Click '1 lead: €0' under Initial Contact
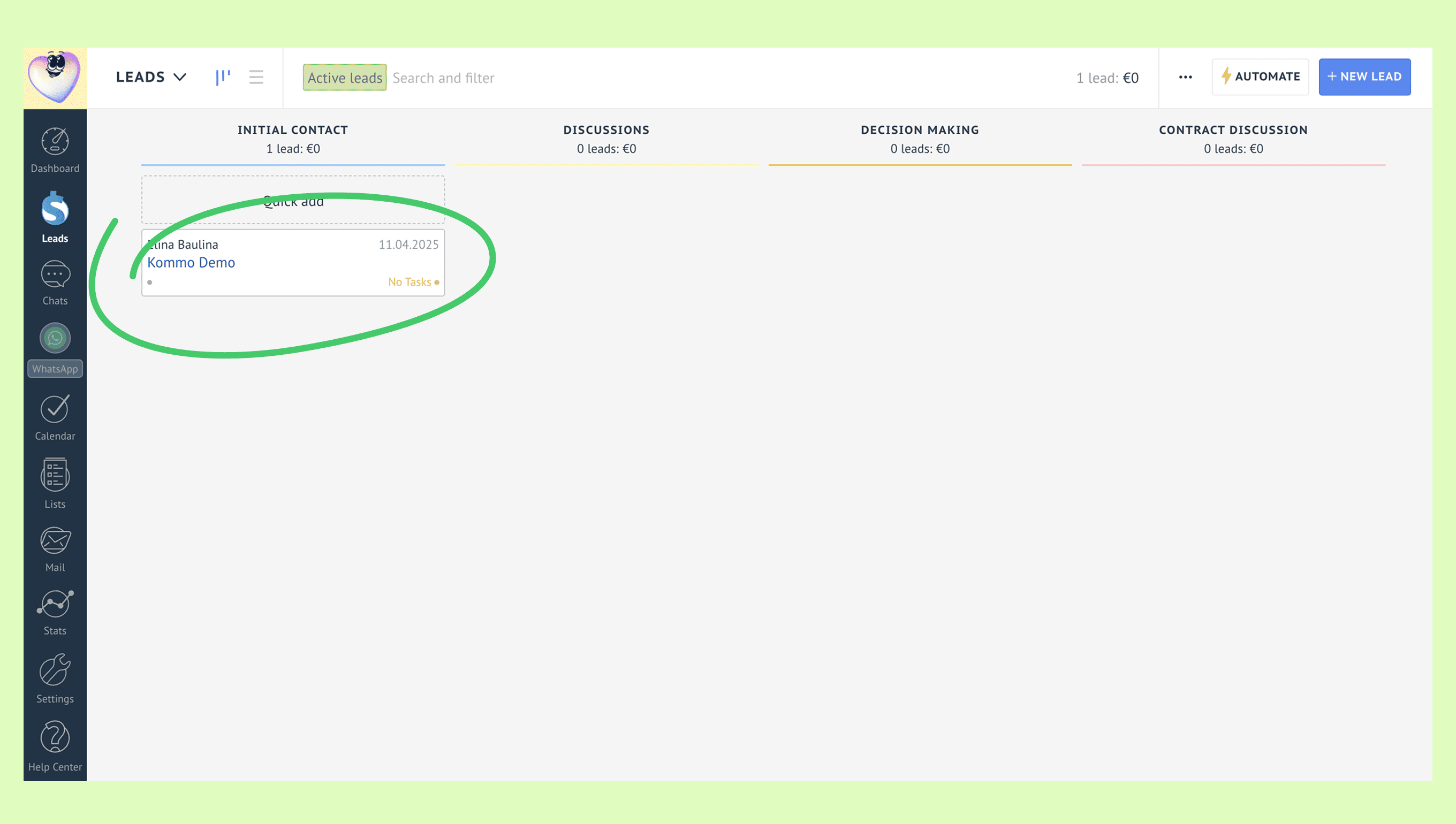 pos(293,149)
